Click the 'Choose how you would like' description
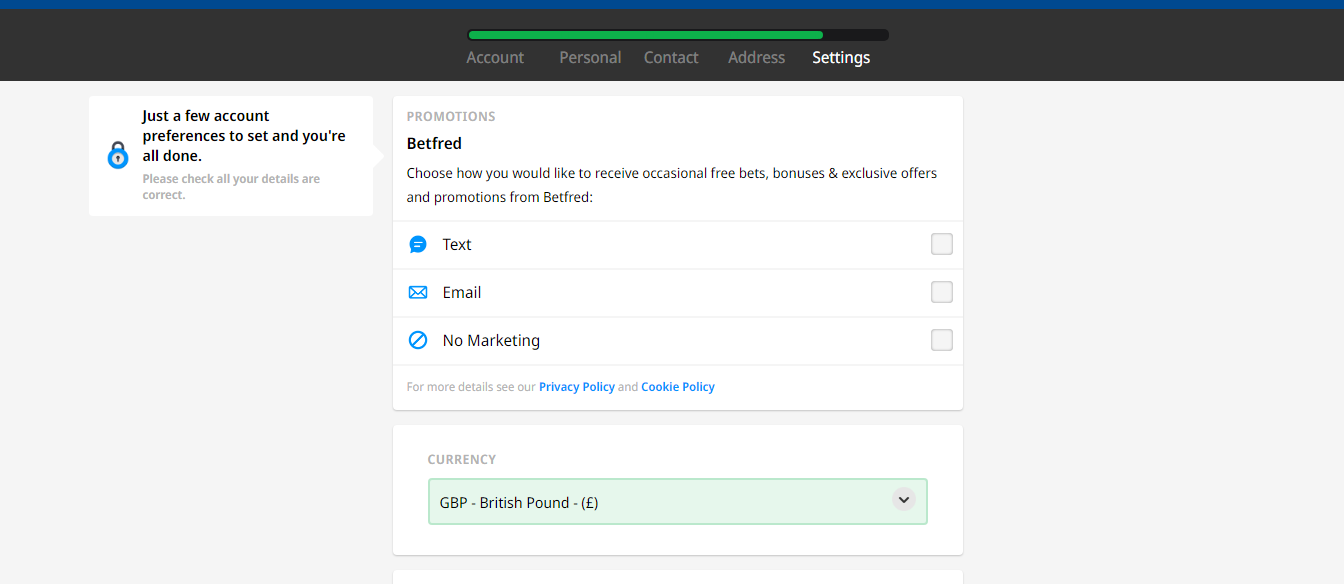 click(672, 185)
